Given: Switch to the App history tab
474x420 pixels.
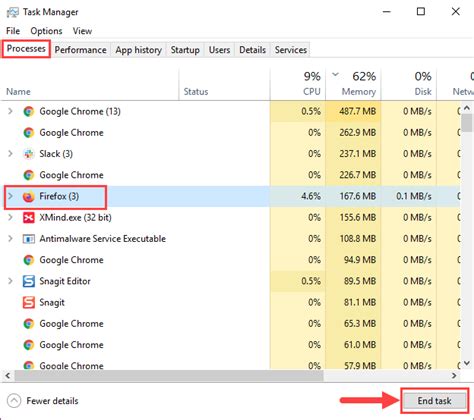Looking at the screenshot, I should (138, 50).
